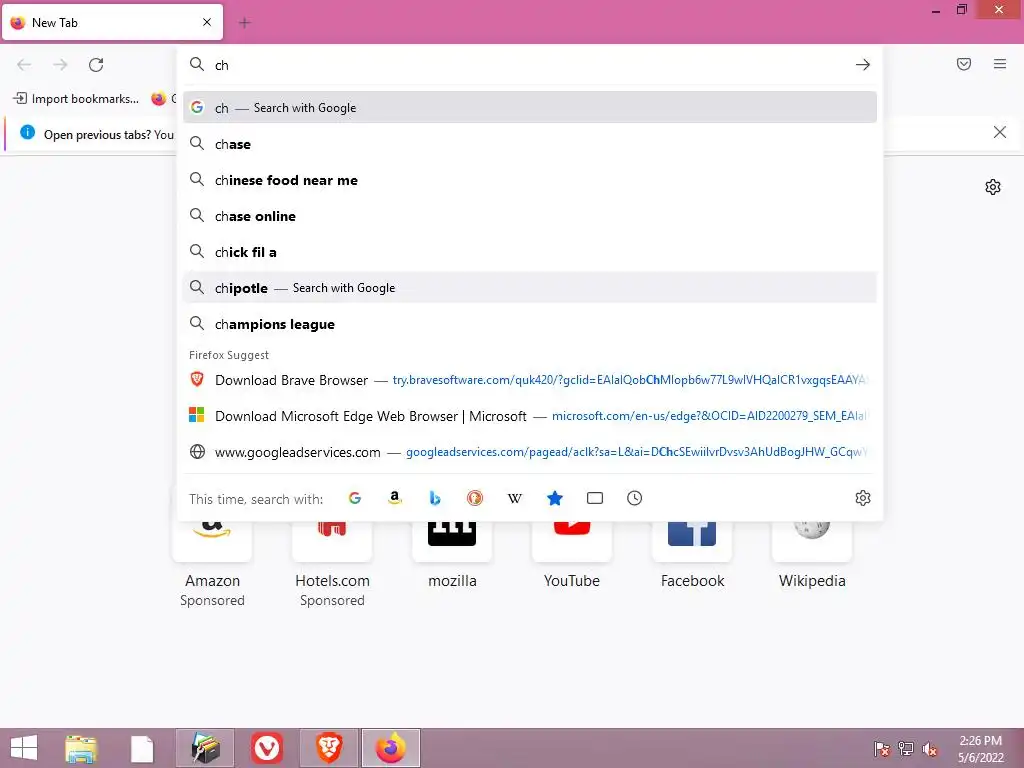Search this time with Amazon icon
The width and height of the screenshot is (1024, 768).
394,498
